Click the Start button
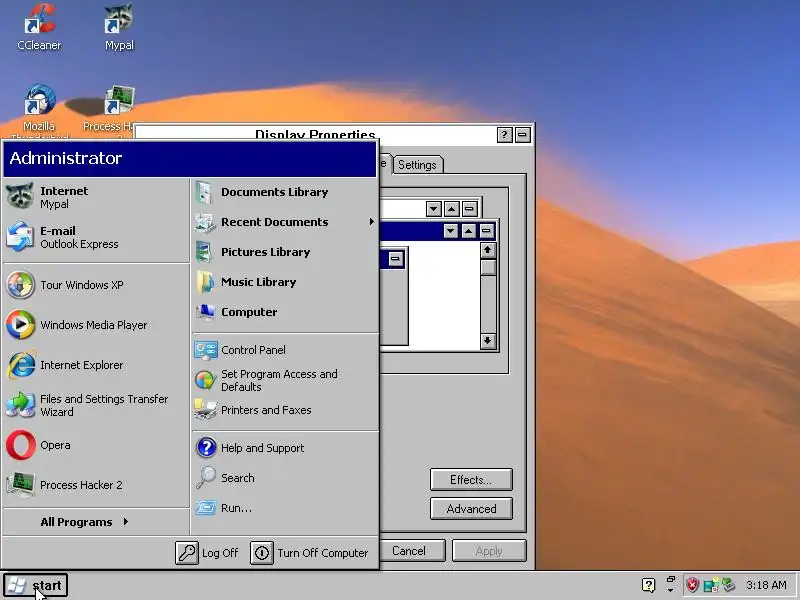The height and width of the screenshot is (600, 800). click(x=35, y=585)
